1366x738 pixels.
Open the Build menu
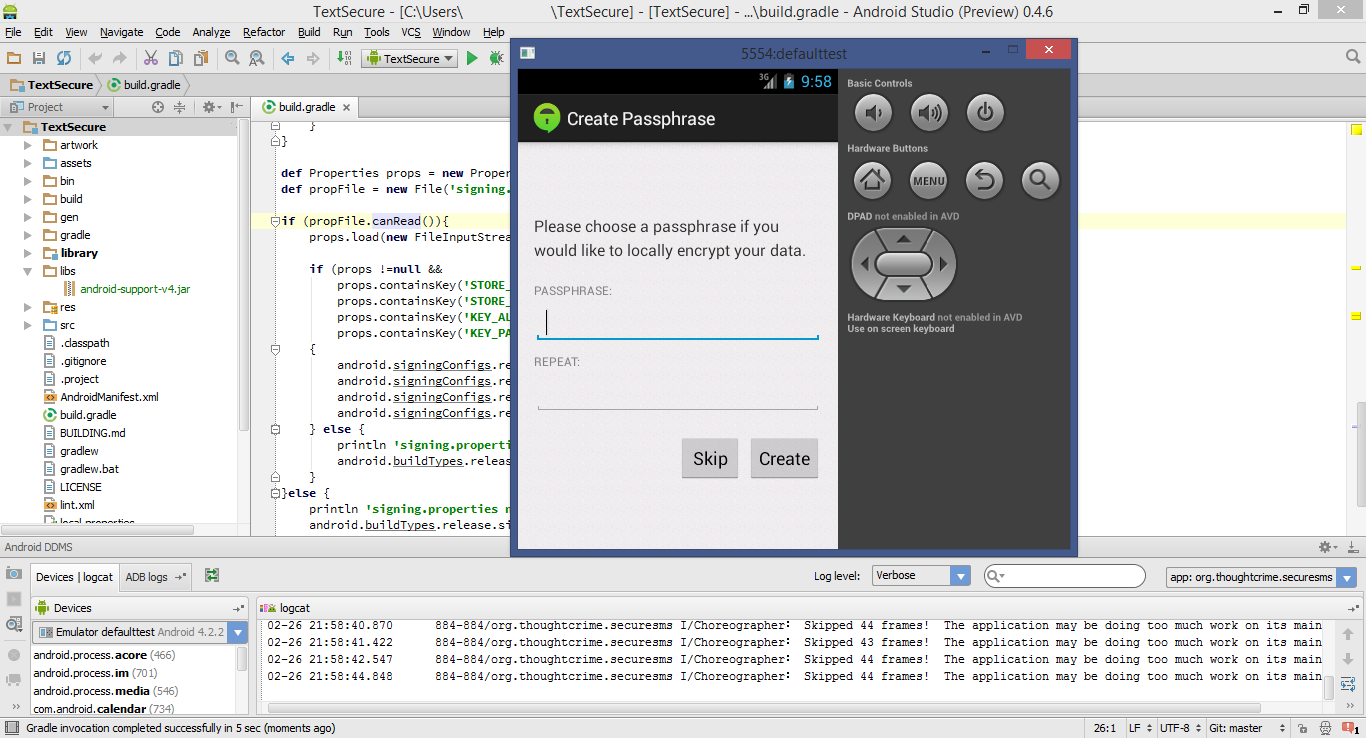[309, 32]
